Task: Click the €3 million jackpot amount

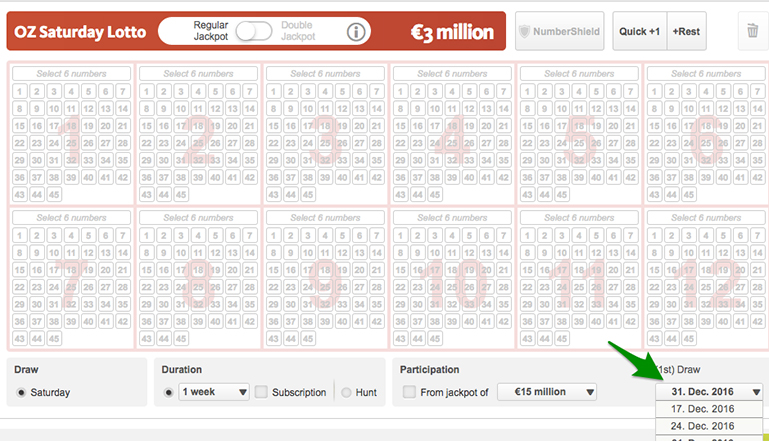Action: (x=452, y=32)
